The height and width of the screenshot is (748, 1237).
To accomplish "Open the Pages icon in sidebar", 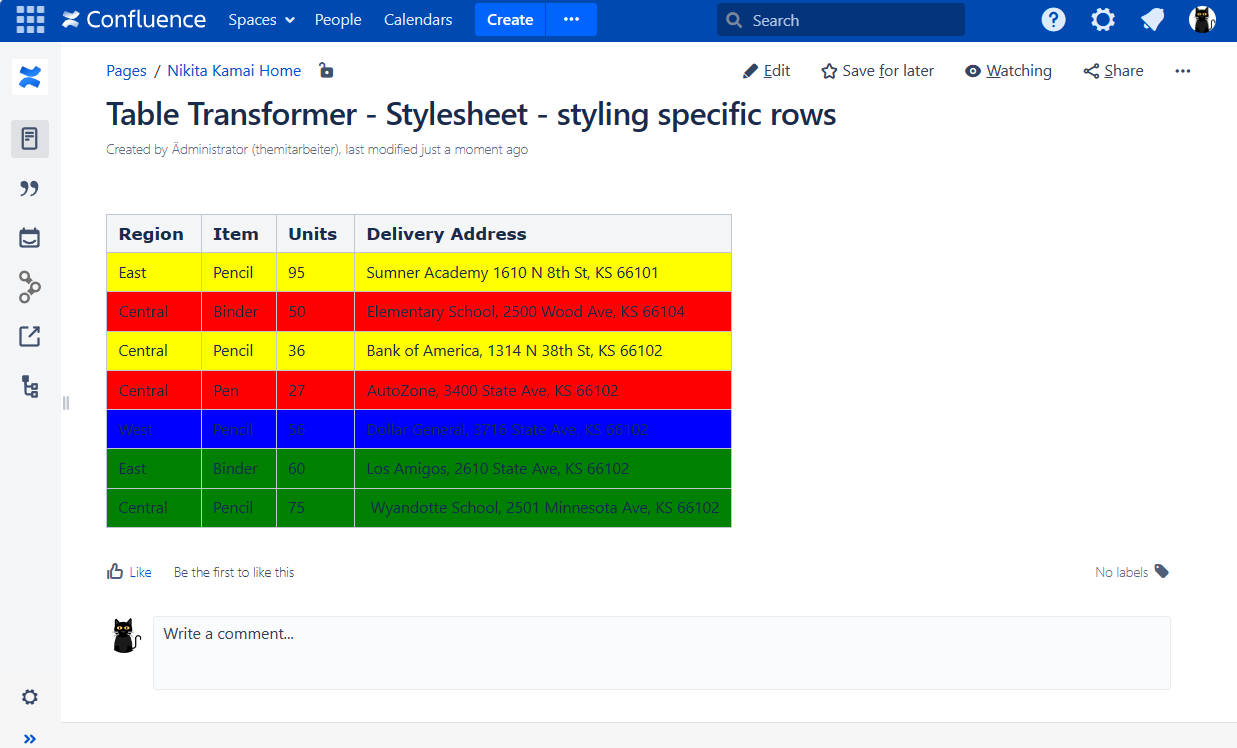I will [30, 139].
